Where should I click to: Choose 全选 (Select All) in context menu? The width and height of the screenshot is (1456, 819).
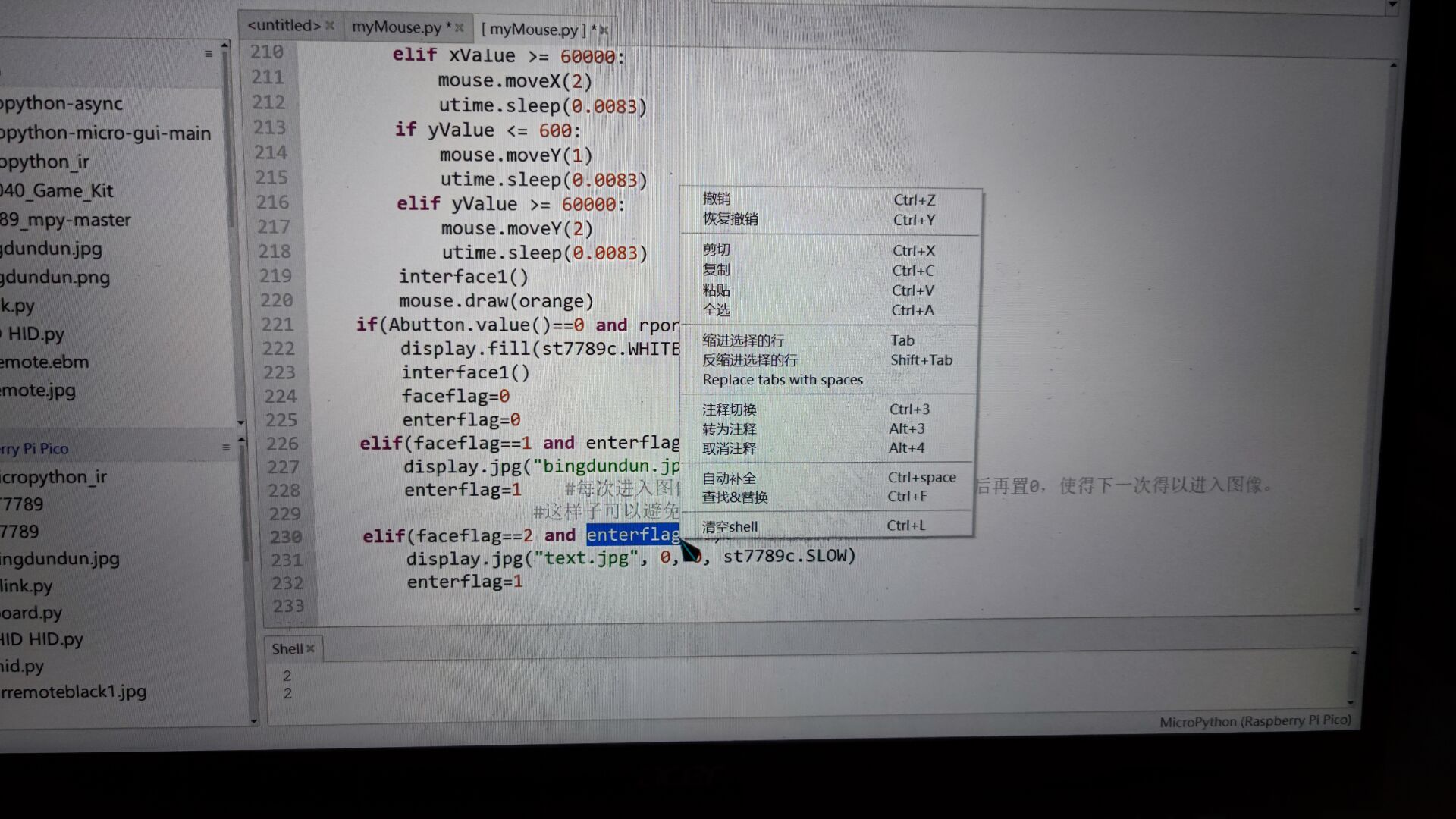pyautogui.click(x=830, y=309)
